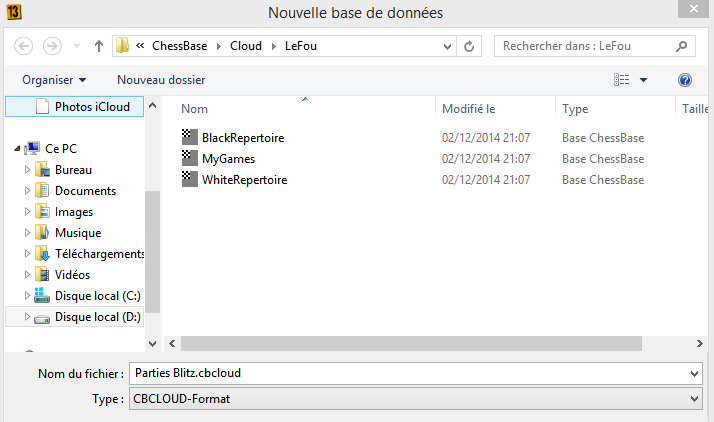Click the horizontal scrollbar thumb
This screenshot has width=714, height=422.
point(411,344)
